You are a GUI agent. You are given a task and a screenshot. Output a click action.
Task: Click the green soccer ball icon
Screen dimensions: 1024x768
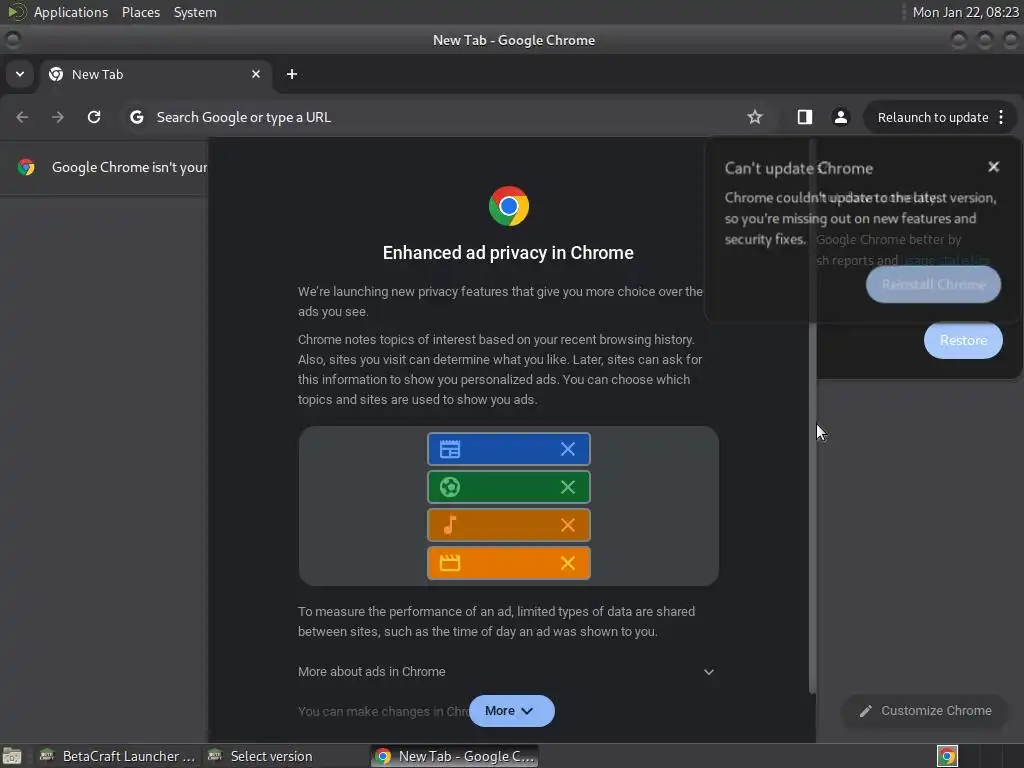pyautogui.click(x=450, y=487)
